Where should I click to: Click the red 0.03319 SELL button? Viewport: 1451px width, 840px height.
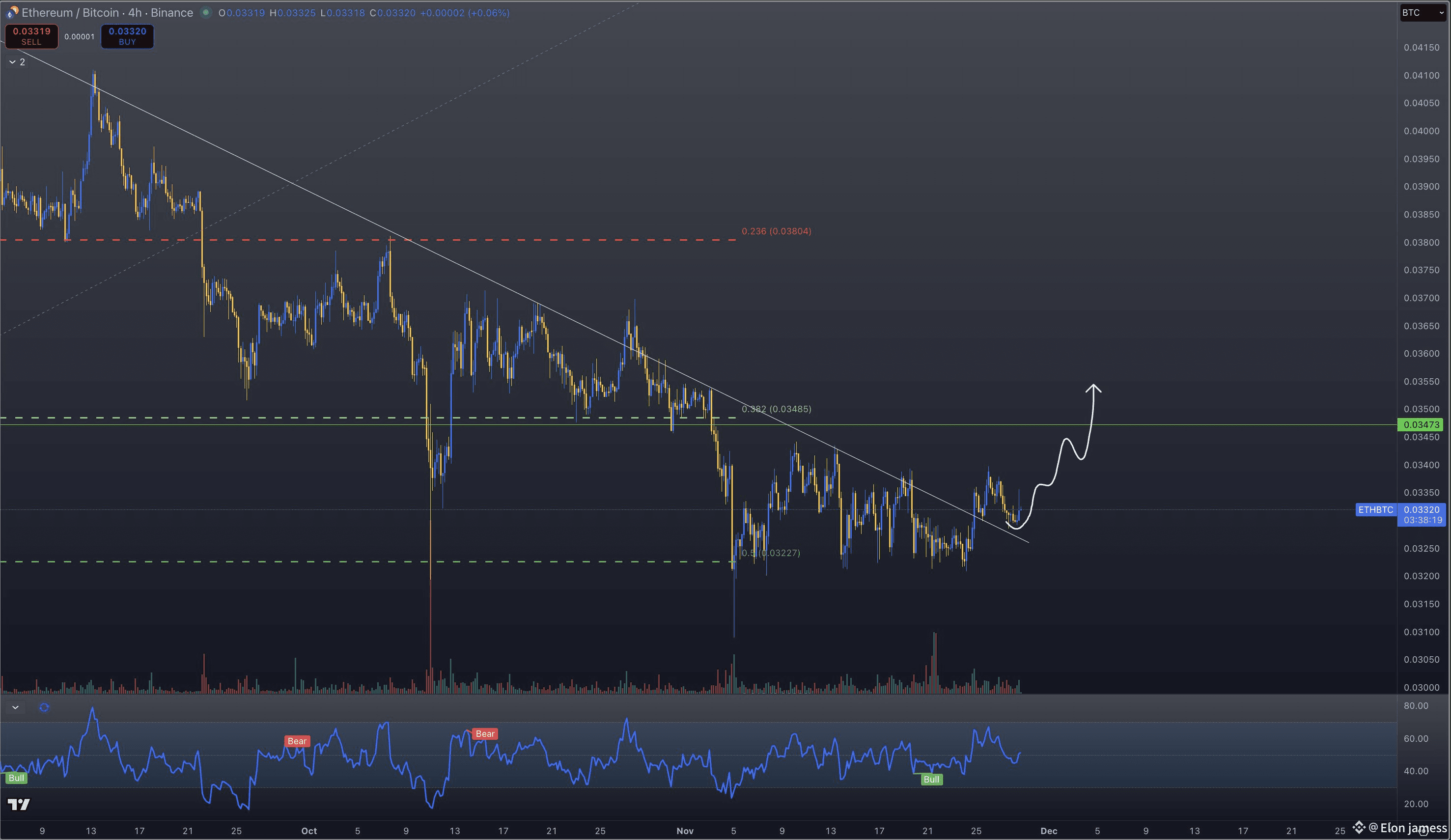point(31,36)
